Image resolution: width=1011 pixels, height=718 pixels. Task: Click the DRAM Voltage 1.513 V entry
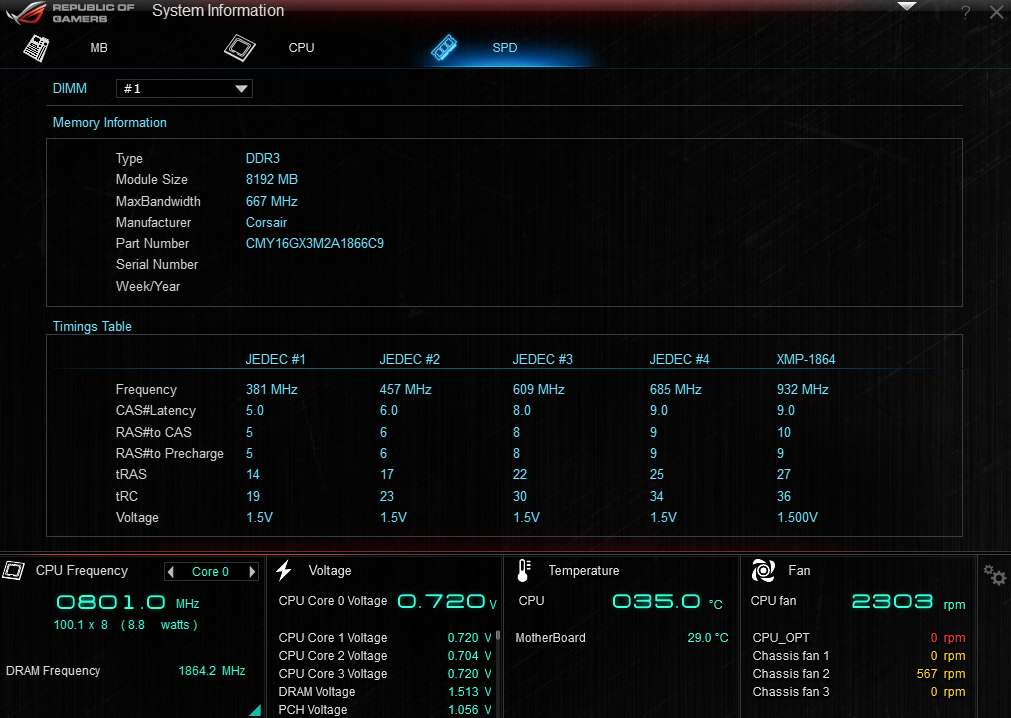tap(385, 692)
